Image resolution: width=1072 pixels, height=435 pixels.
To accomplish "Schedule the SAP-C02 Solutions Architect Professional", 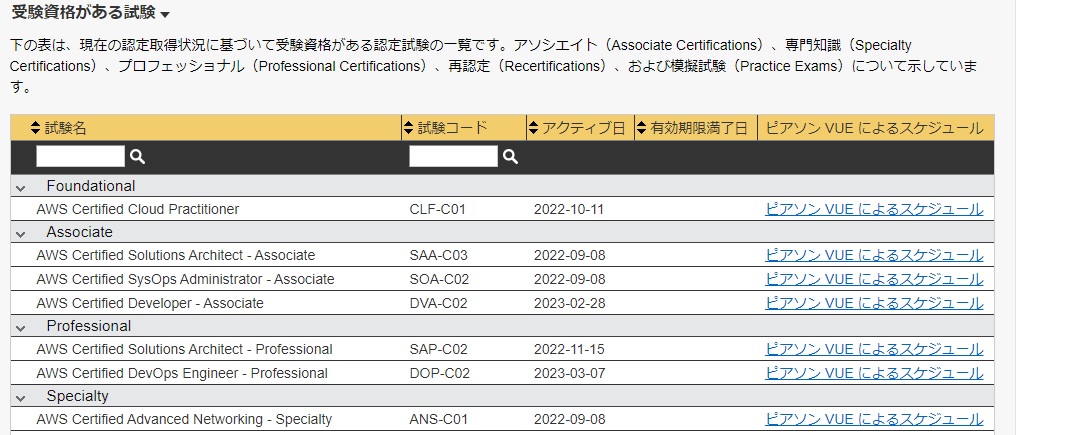I will point(874,350).
